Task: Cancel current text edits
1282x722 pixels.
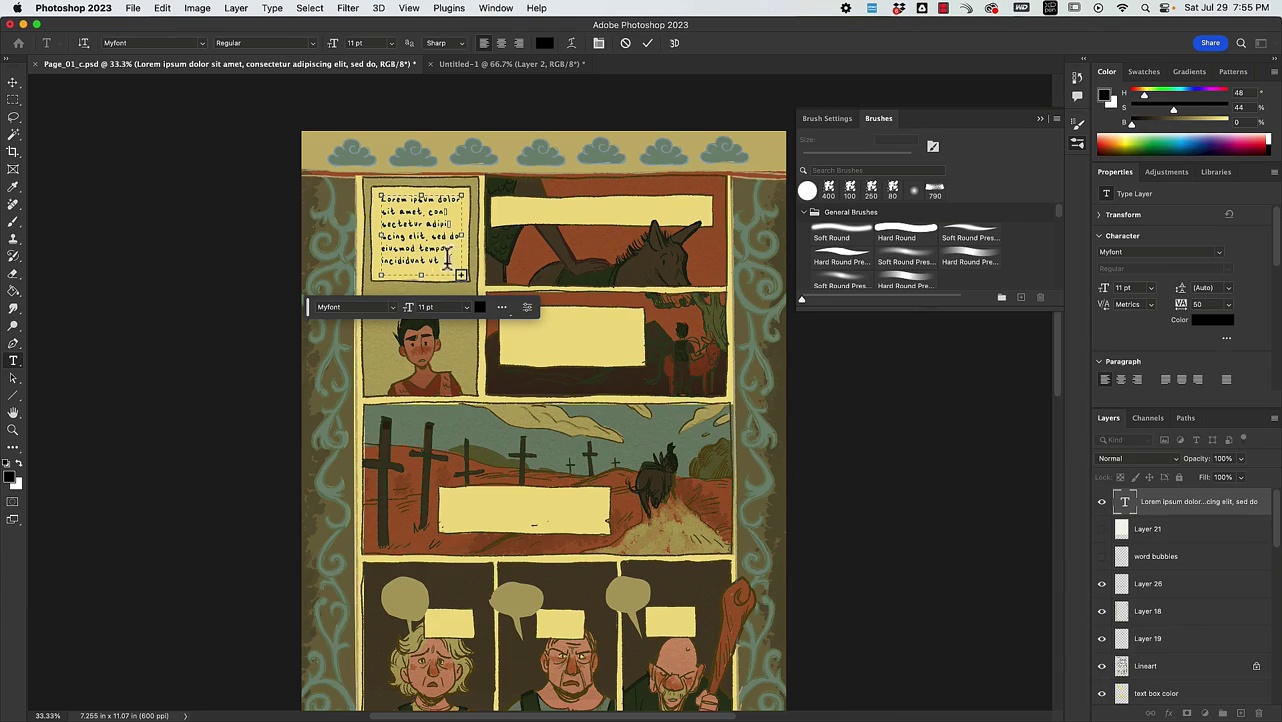Action: tap(626, 43)
